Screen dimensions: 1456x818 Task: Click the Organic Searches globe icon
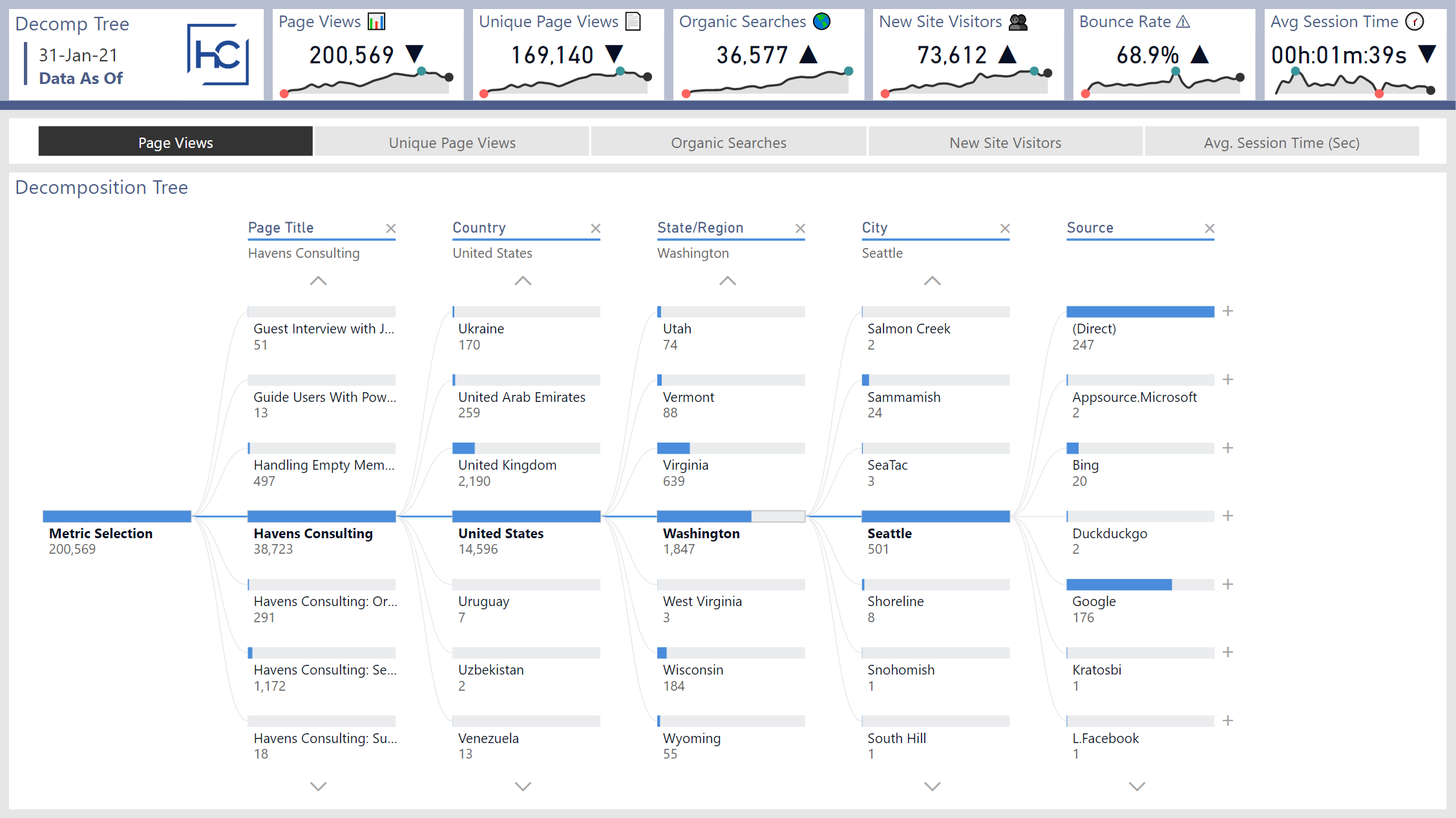pos(821,21)
